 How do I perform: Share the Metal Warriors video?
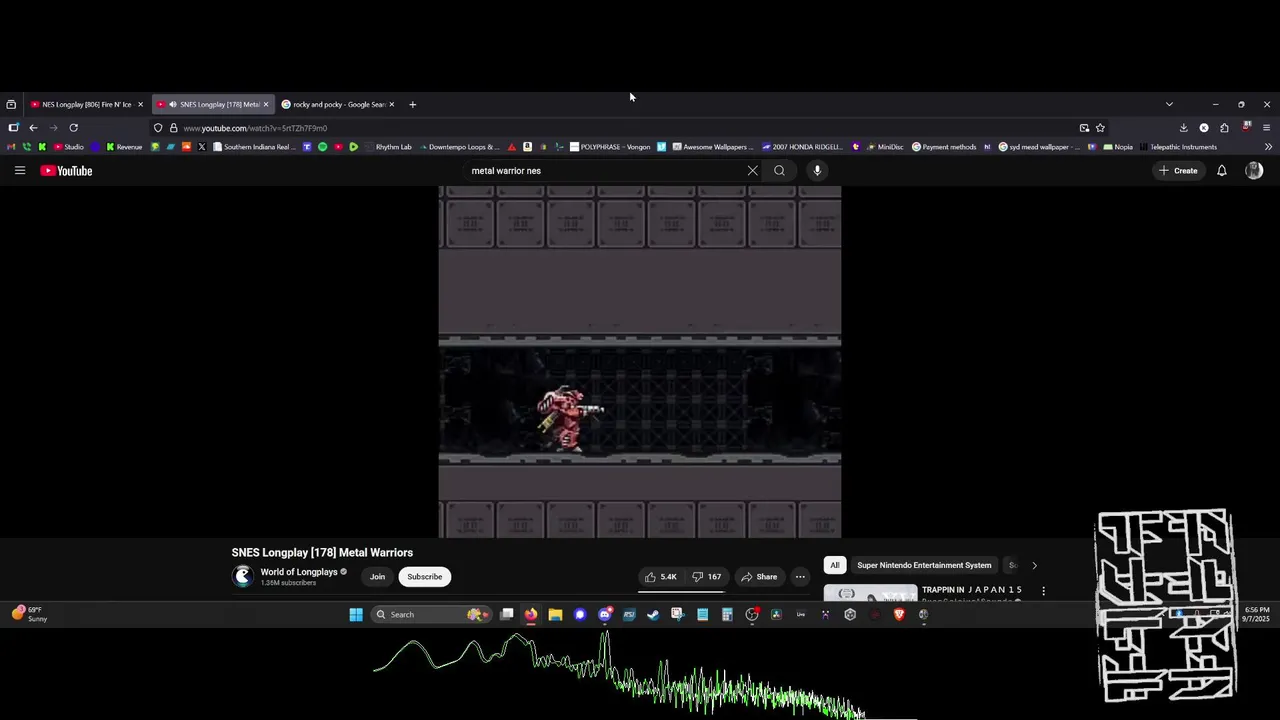758,577
